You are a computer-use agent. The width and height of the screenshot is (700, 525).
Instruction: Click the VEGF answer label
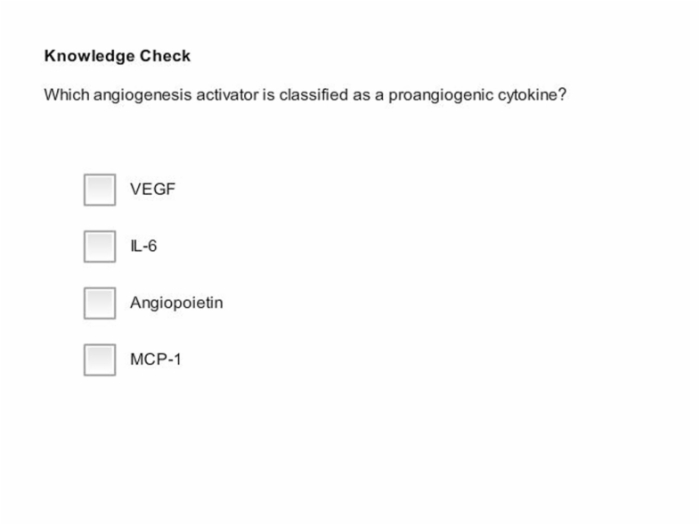point(153,189)
